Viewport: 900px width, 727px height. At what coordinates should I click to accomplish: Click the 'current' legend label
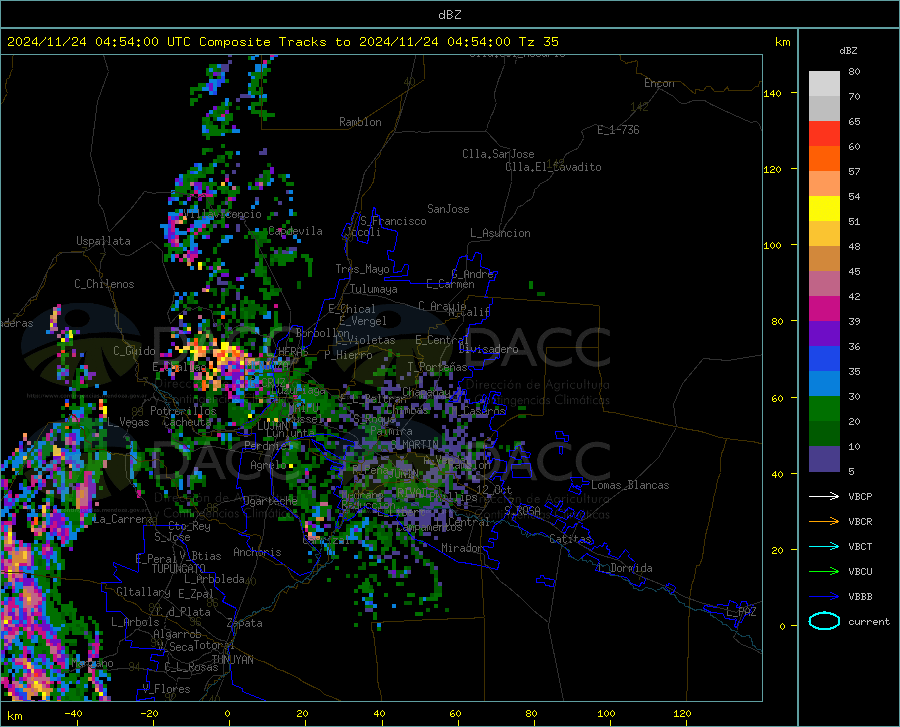click(x=869, y=621)
